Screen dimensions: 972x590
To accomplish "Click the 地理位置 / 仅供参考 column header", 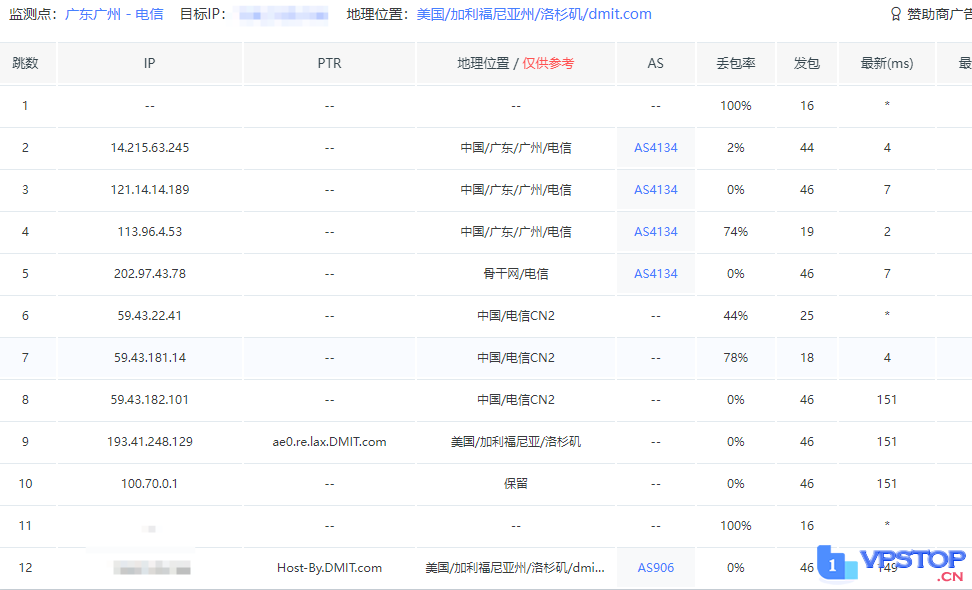I will [515, 62].
